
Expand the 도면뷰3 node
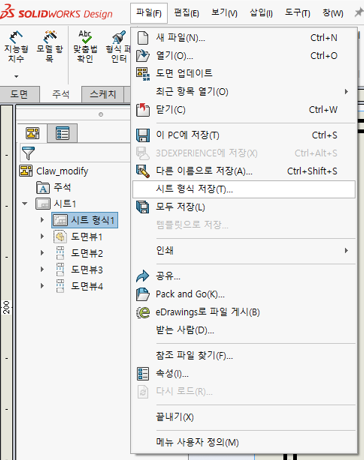[42, 269]
